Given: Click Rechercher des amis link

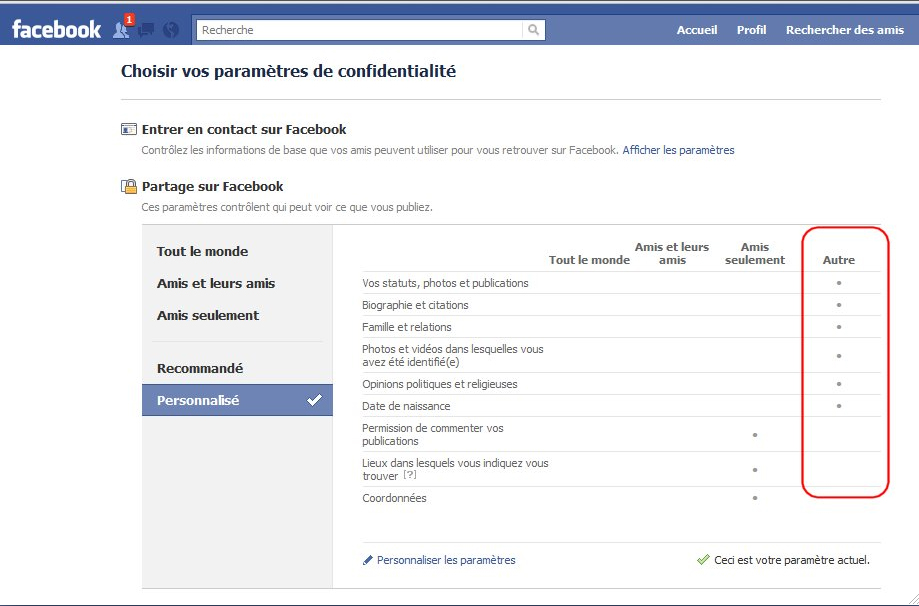Looking at the screenshot, I should [844, 30].
